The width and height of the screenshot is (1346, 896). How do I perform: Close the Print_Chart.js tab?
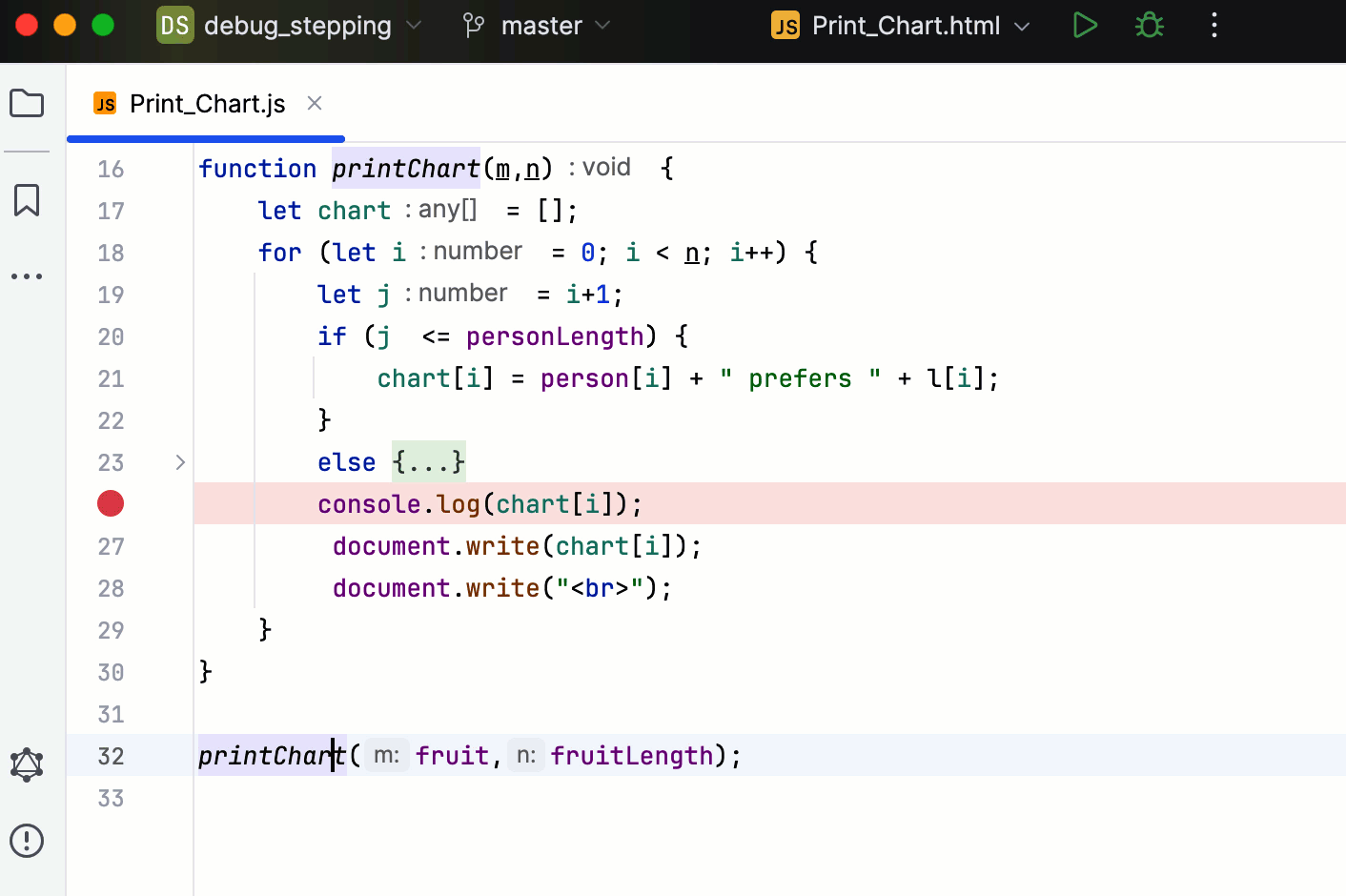click(x=315, y=103)
